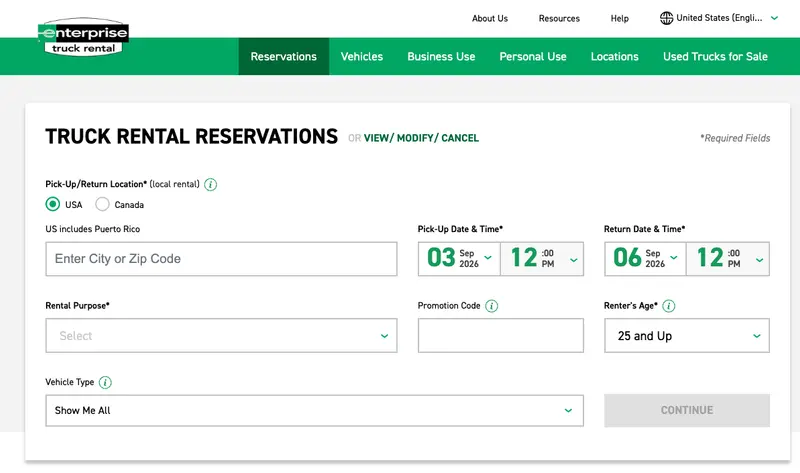Go to the Vehicles menu

click(362, 57)
